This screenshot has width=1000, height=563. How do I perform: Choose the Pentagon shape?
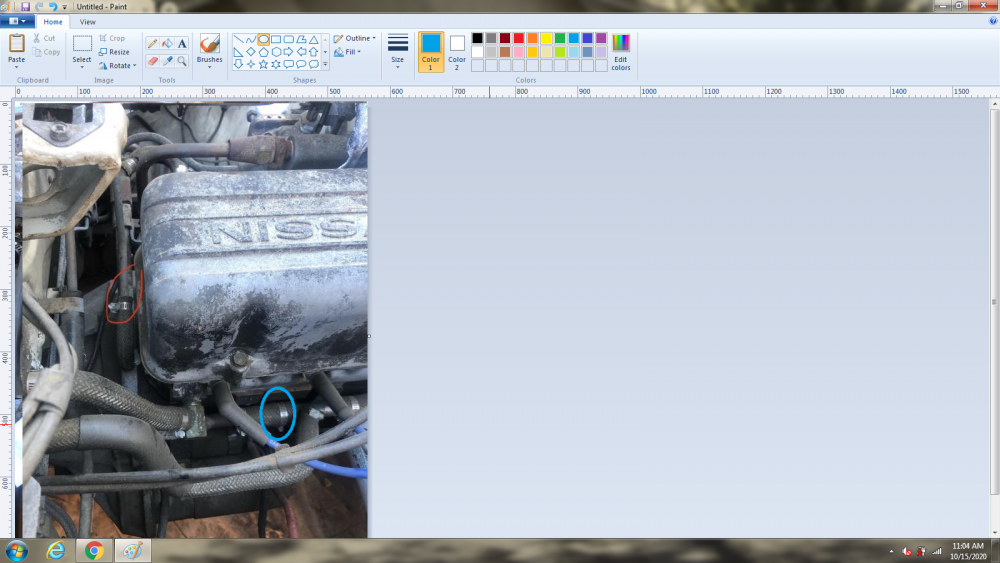[x=263, y=52]
